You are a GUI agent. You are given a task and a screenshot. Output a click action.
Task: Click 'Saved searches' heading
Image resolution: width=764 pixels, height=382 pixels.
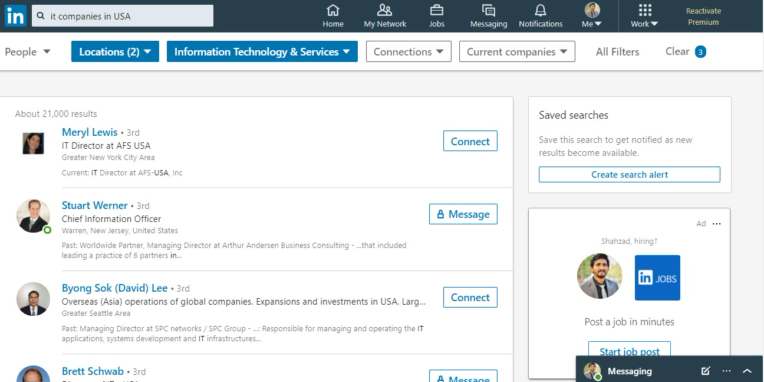point(573,115)
